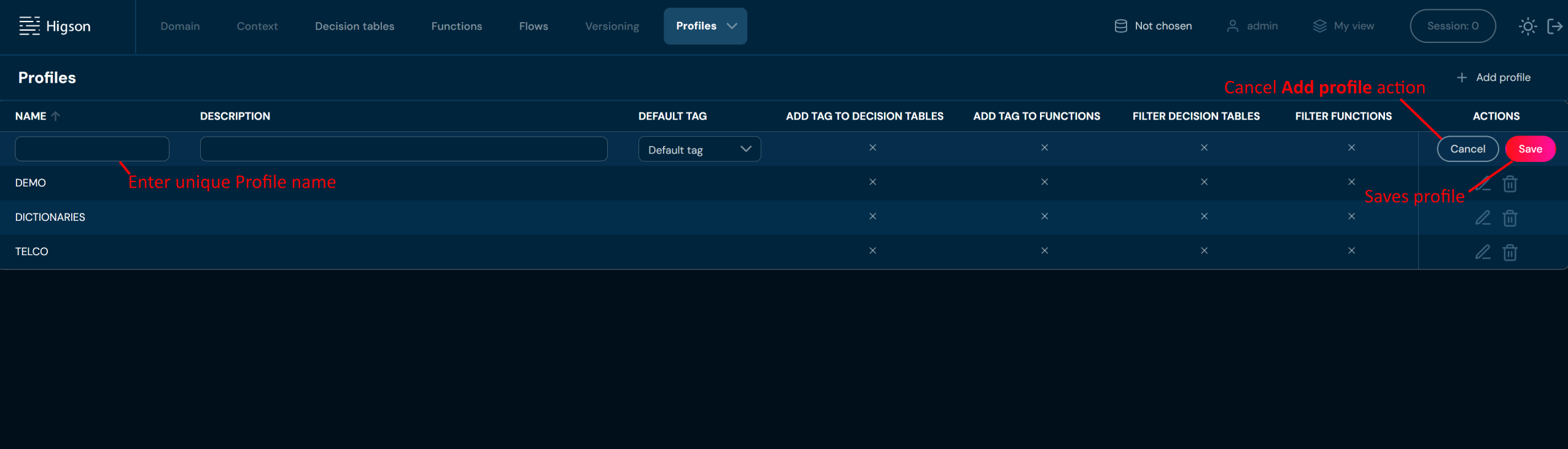Open the Not chosen selector
Viewport: 1568px width, 449px height.
click(x=1153, y=26)
